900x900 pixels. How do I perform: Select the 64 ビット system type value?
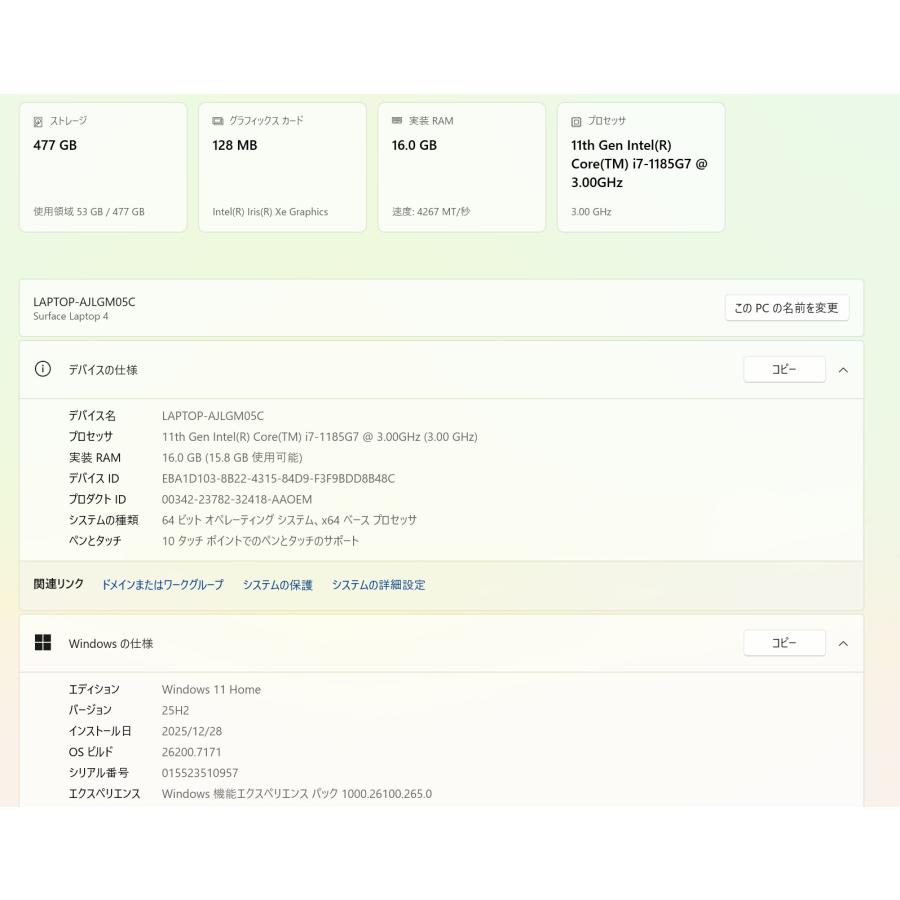(289, 520)
